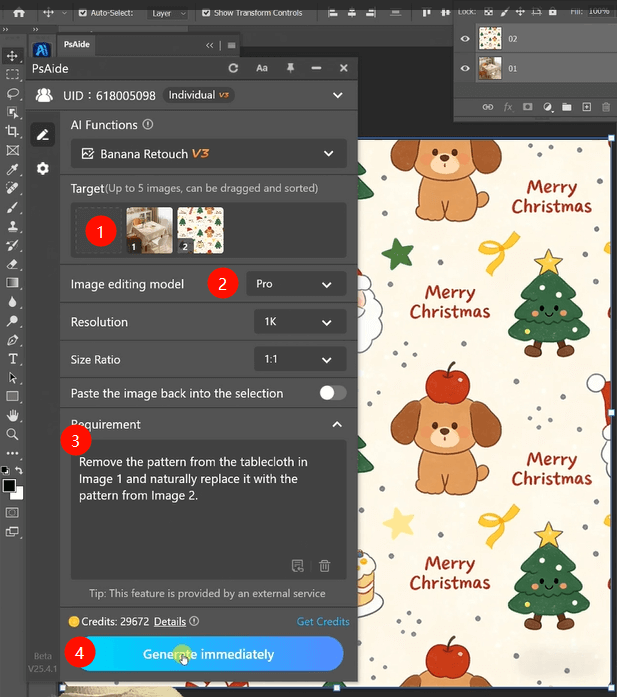Select the Crop tool
The image size is (617, 697).
[x=12, y=131]
